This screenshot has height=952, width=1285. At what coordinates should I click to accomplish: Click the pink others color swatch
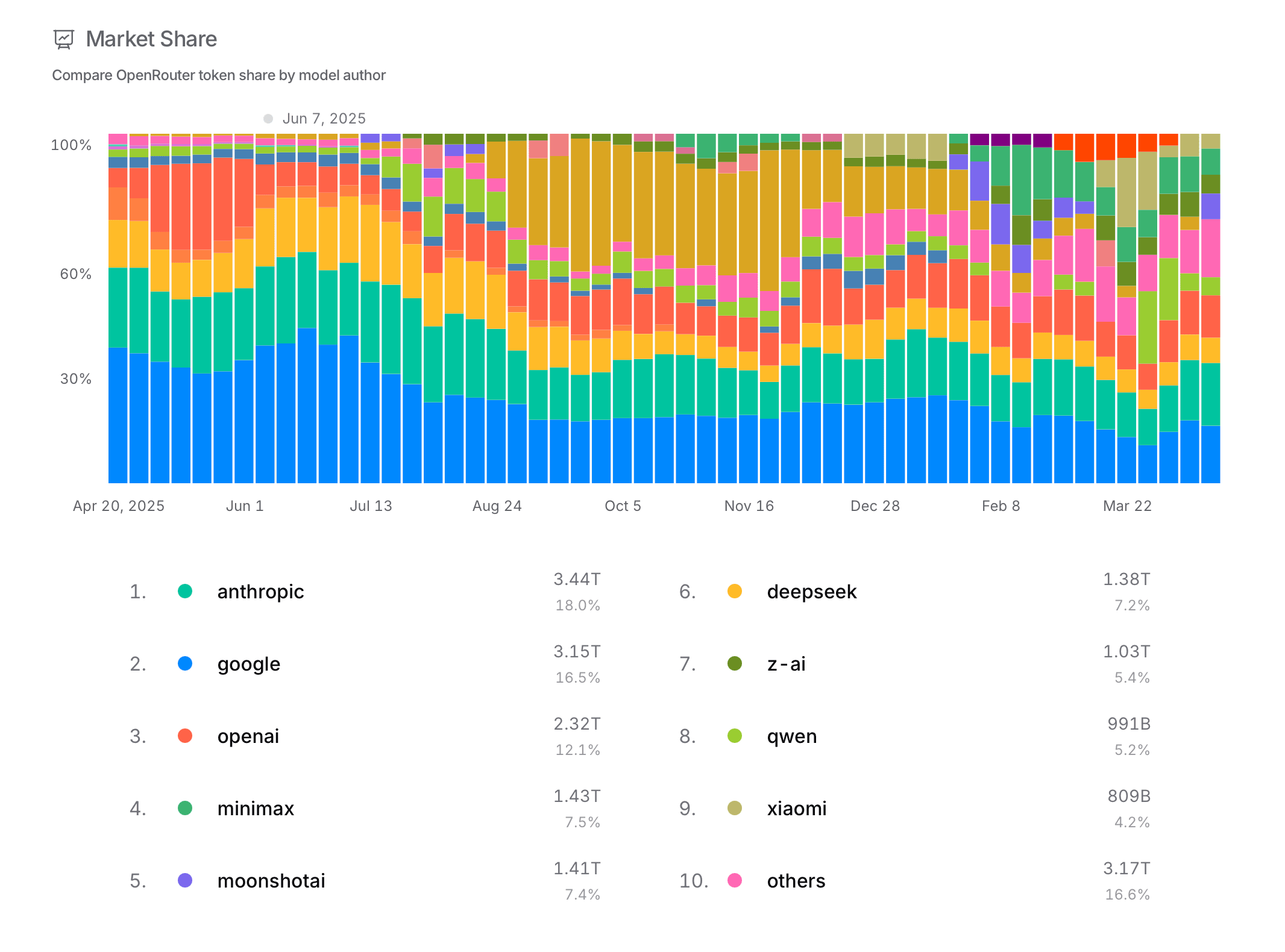point(736,880)
